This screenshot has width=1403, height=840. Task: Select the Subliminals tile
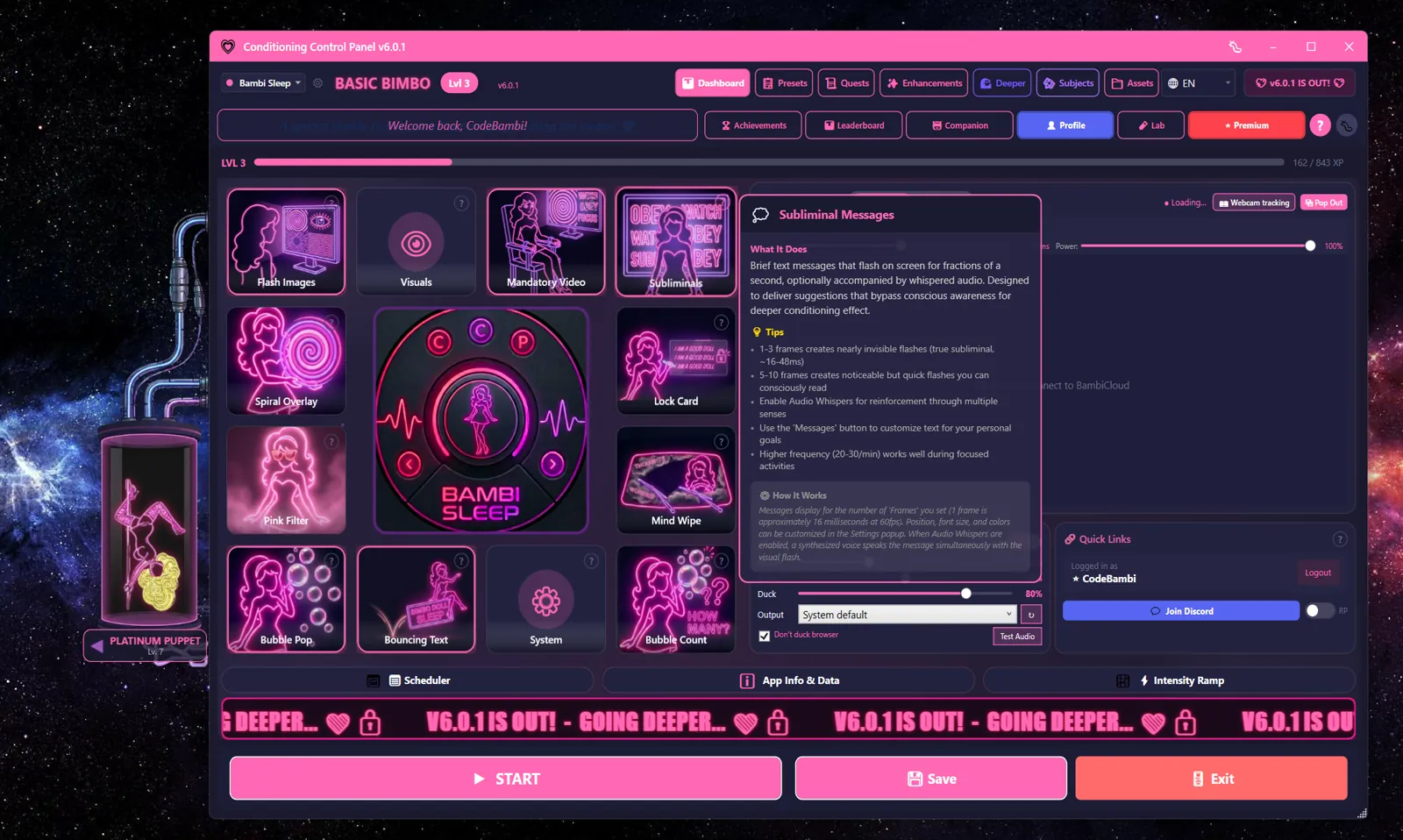(x=675, y=242)
